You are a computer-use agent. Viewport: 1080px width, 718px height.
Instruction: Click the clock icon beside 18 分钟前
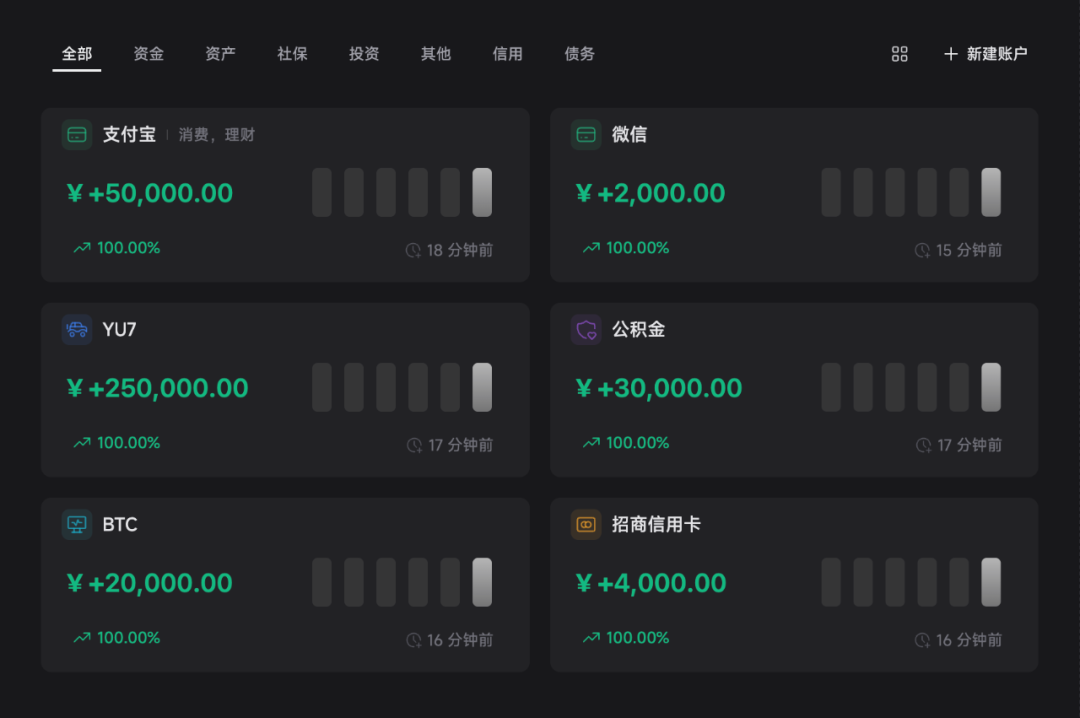point(413,250)
